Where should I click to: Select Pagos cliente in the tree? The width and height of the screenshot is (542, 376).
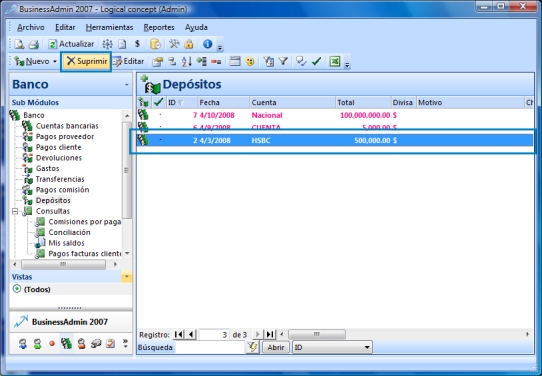58,147
